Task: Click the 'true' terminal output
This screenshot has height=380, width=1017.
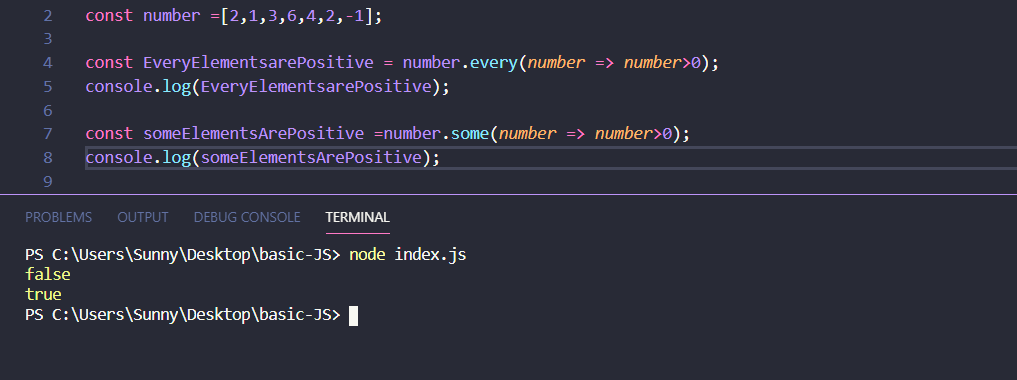Action: (x=43, y=294)
